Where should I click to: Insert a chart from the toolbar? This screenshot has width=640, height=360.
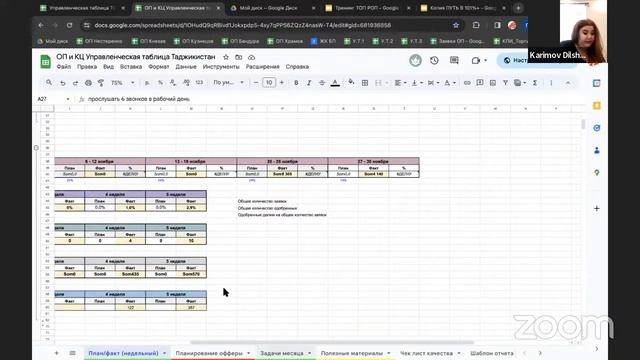coord(493,83)
